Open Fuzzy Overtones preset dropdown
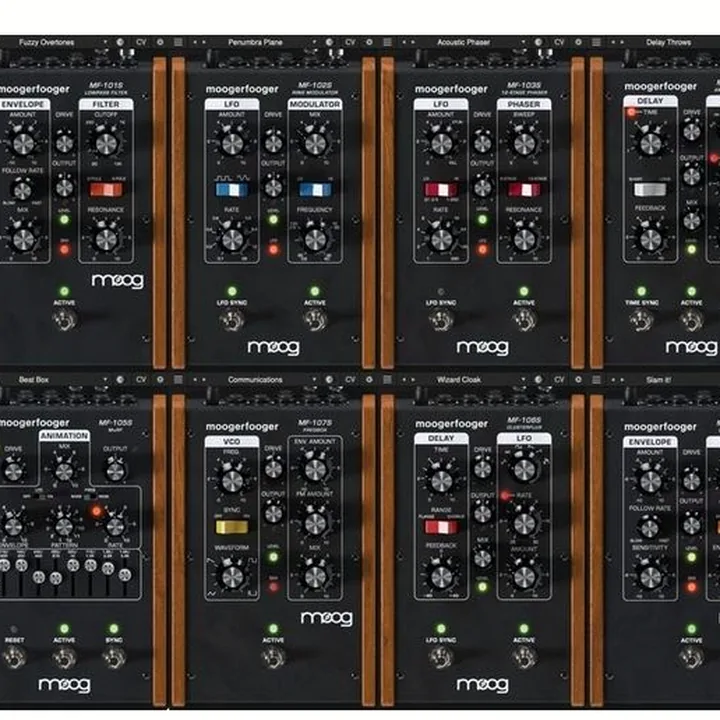 [105, 42]
